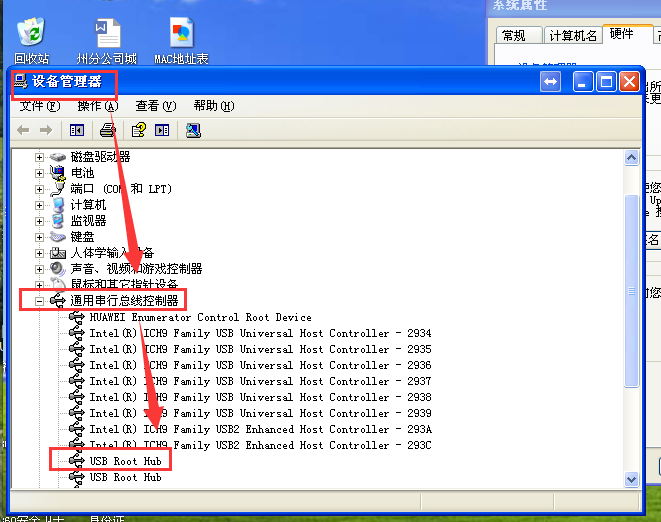Image resolution: width=661 pixels, height=522 pixels.
Task: Select HUAWEI Enumerator Control Root Device
Action: 200,317
